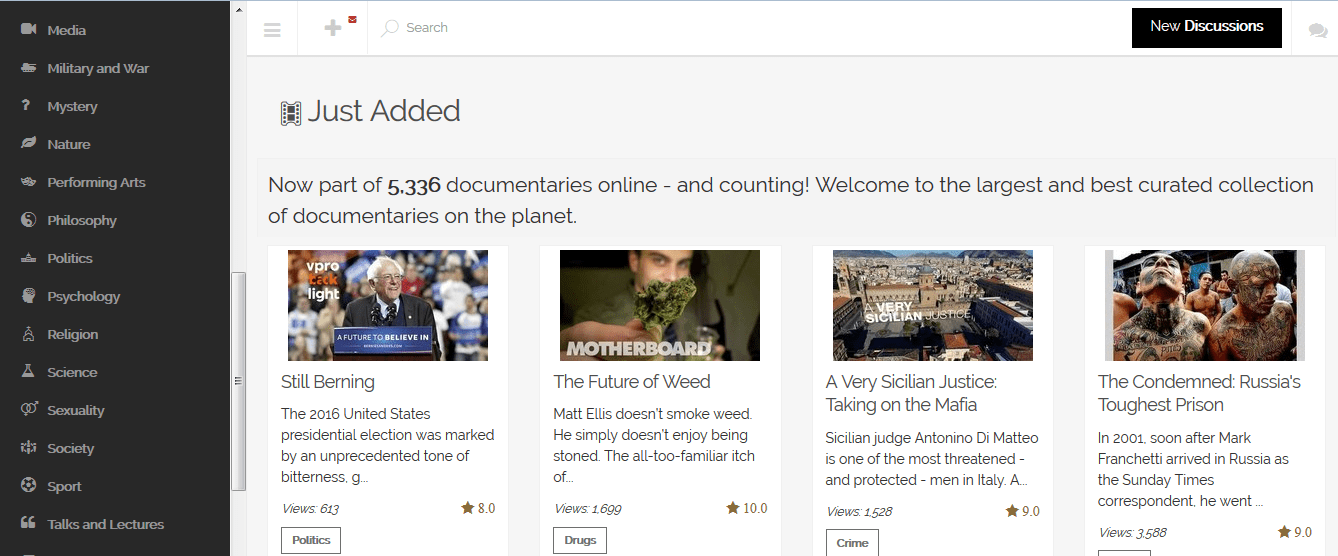Click the Politics tag button
The height and width of the screenshot is (556, 1338).
click(311, 540)
